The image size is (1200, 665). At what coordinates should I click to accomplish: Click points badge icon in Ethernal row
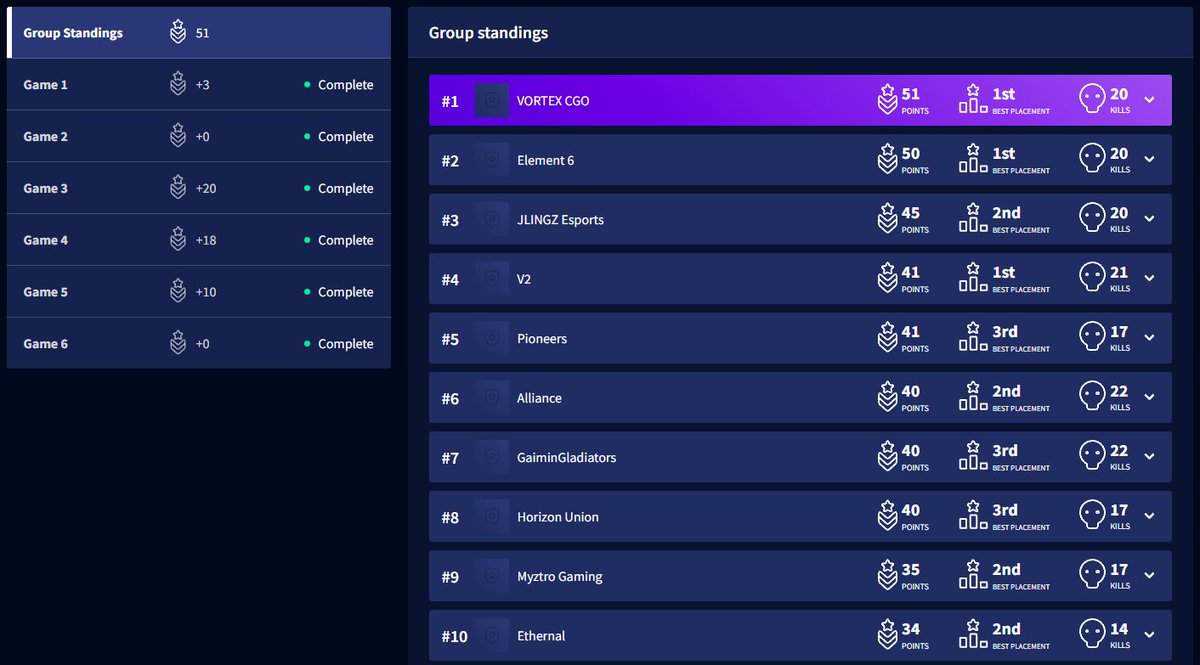tap(887, 636)
